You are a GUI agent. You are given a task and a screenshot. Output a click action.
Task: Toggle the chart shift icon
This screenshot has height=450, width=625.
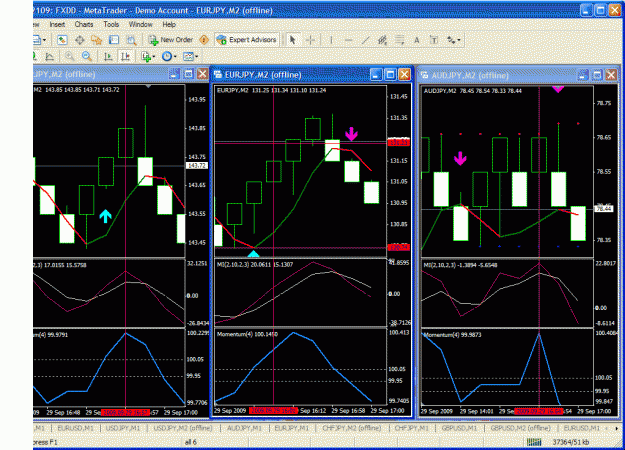[125, 57]
